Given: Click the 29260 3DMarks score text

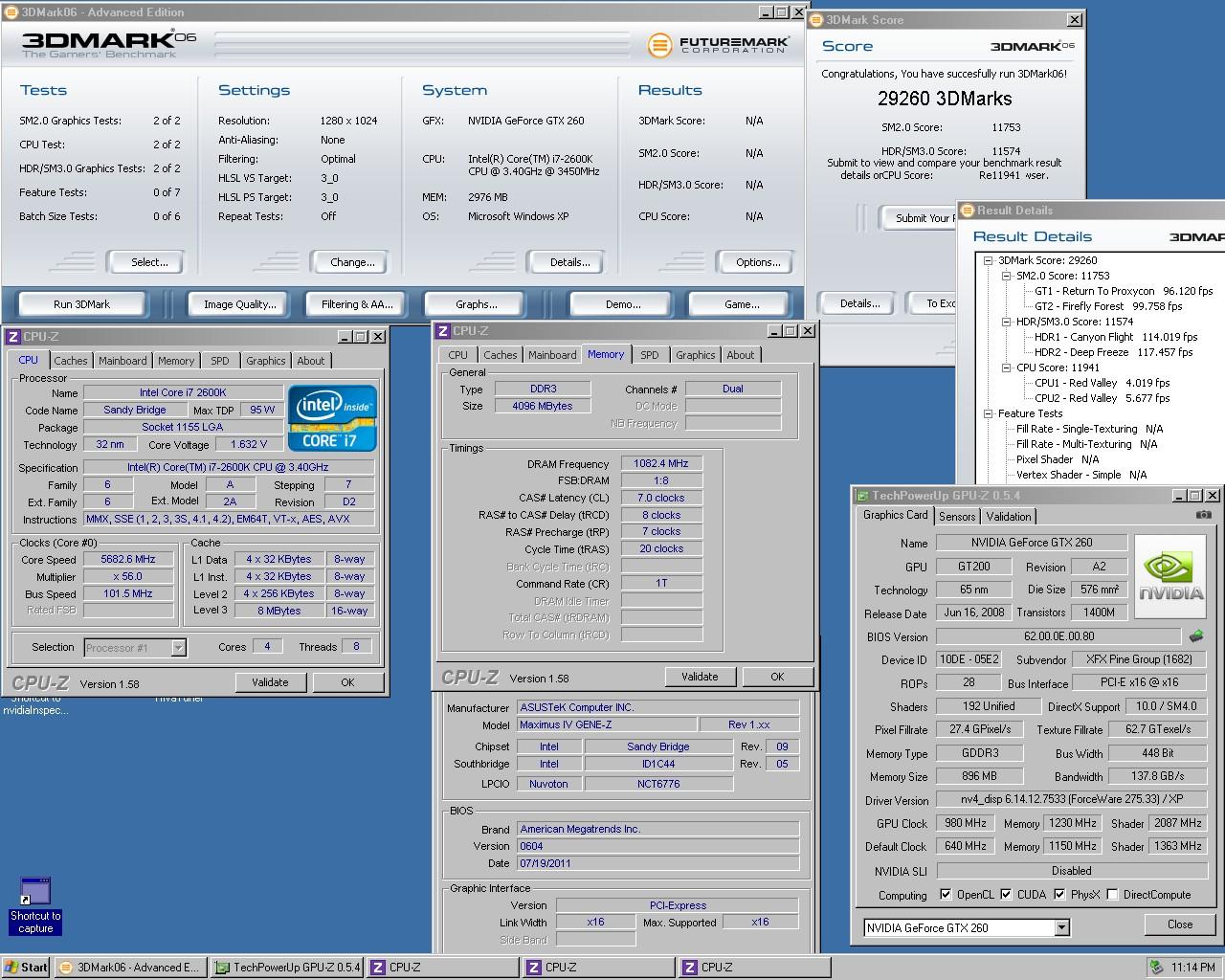Looking at the screenshot, I should (x=945, y=99).
